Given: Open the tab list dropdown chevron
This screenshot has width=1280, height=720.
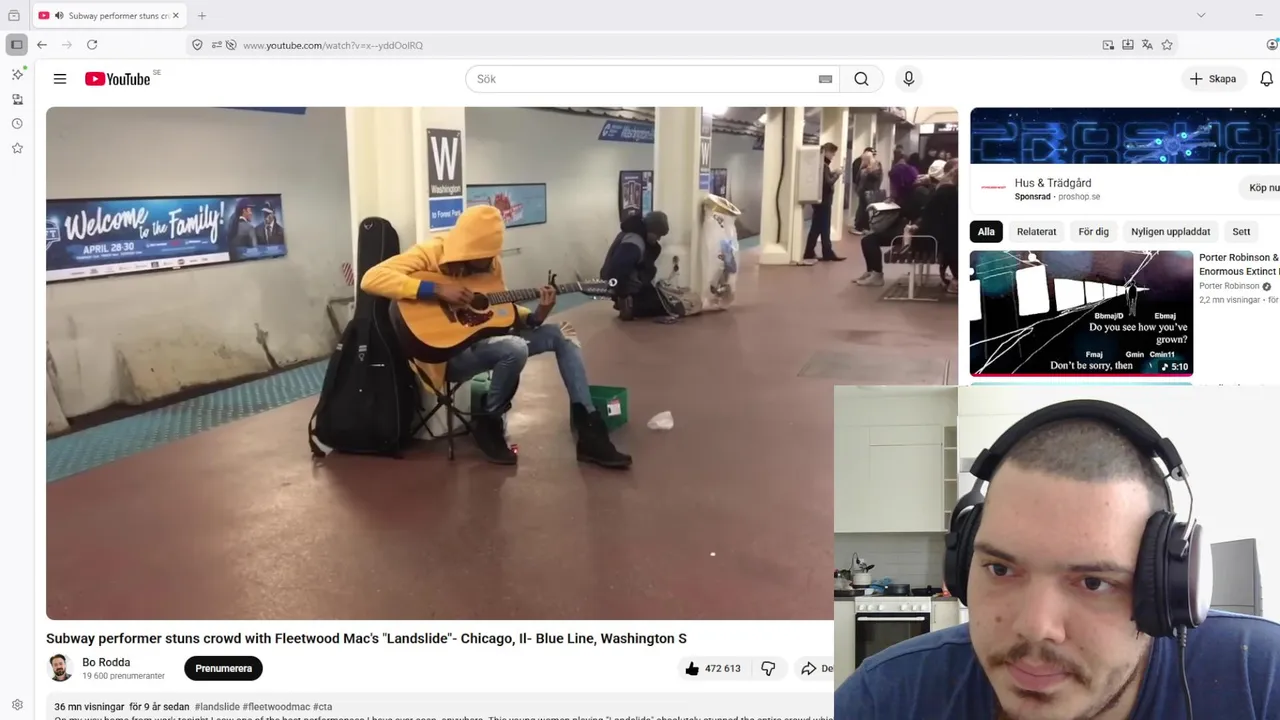Looking at the screenshot, I should [1201, 15].
